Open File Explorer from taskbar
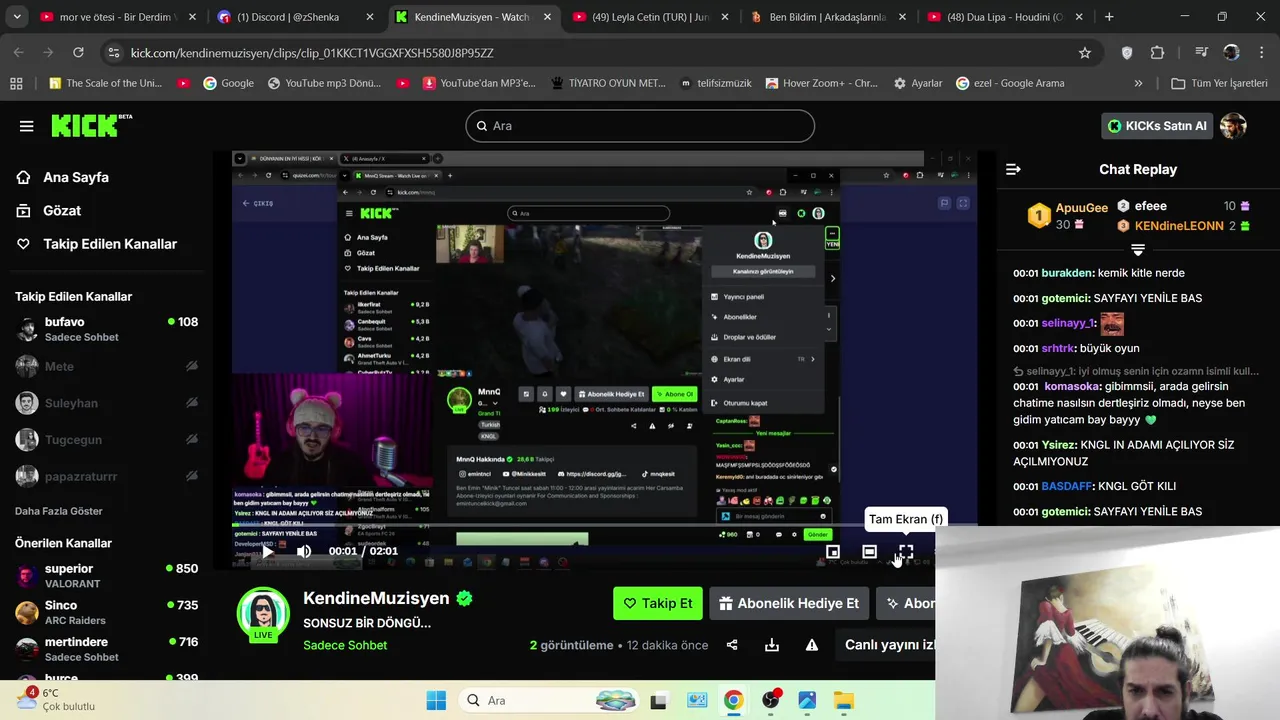1280x720 pixels. (x=844, y=700)
